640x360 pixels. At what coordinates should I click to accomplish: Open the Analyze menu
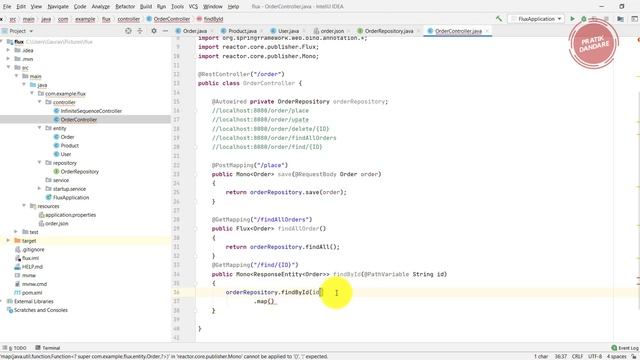100,7
